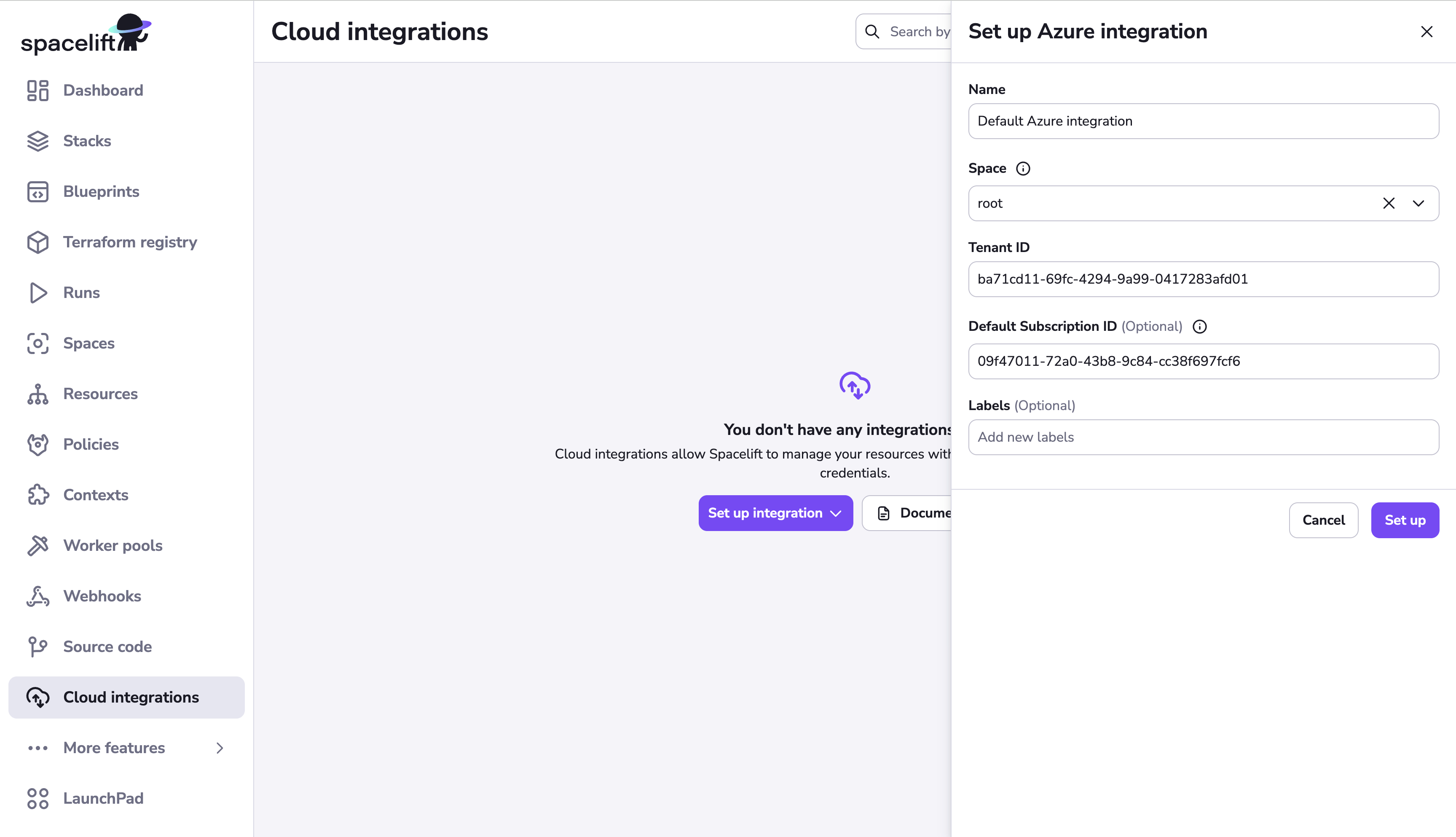Open the Blueprints icon
The image size is (1456, 837).
point(38,191)
